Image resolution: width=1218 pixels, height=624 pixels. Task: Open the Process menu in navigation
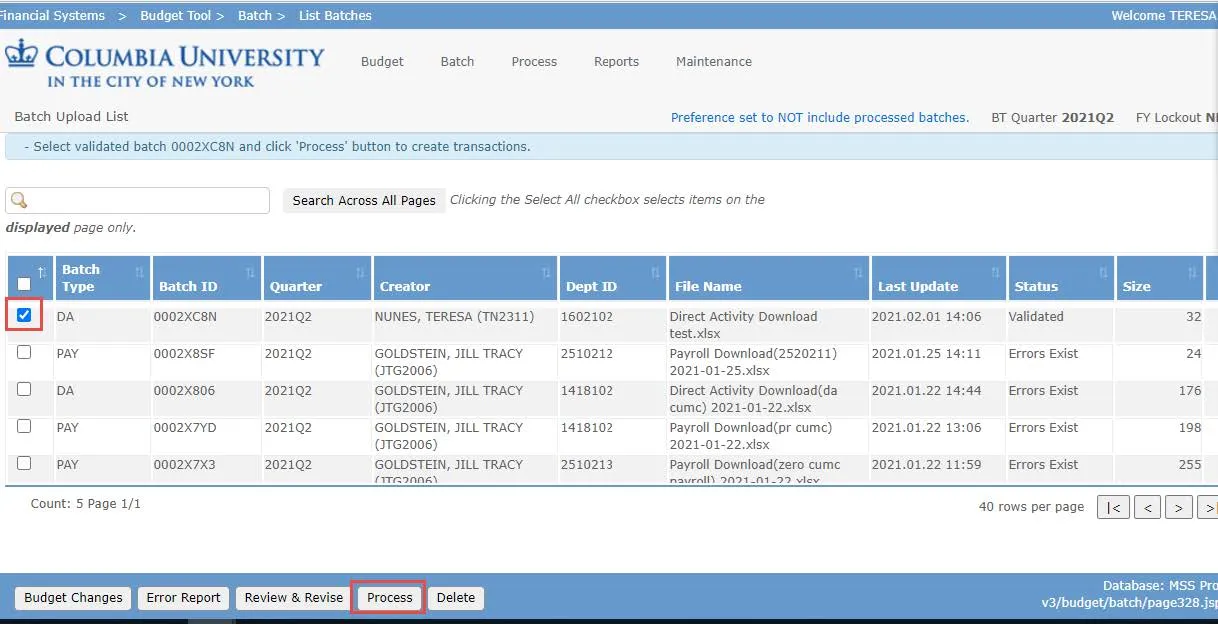click(534, 61)
